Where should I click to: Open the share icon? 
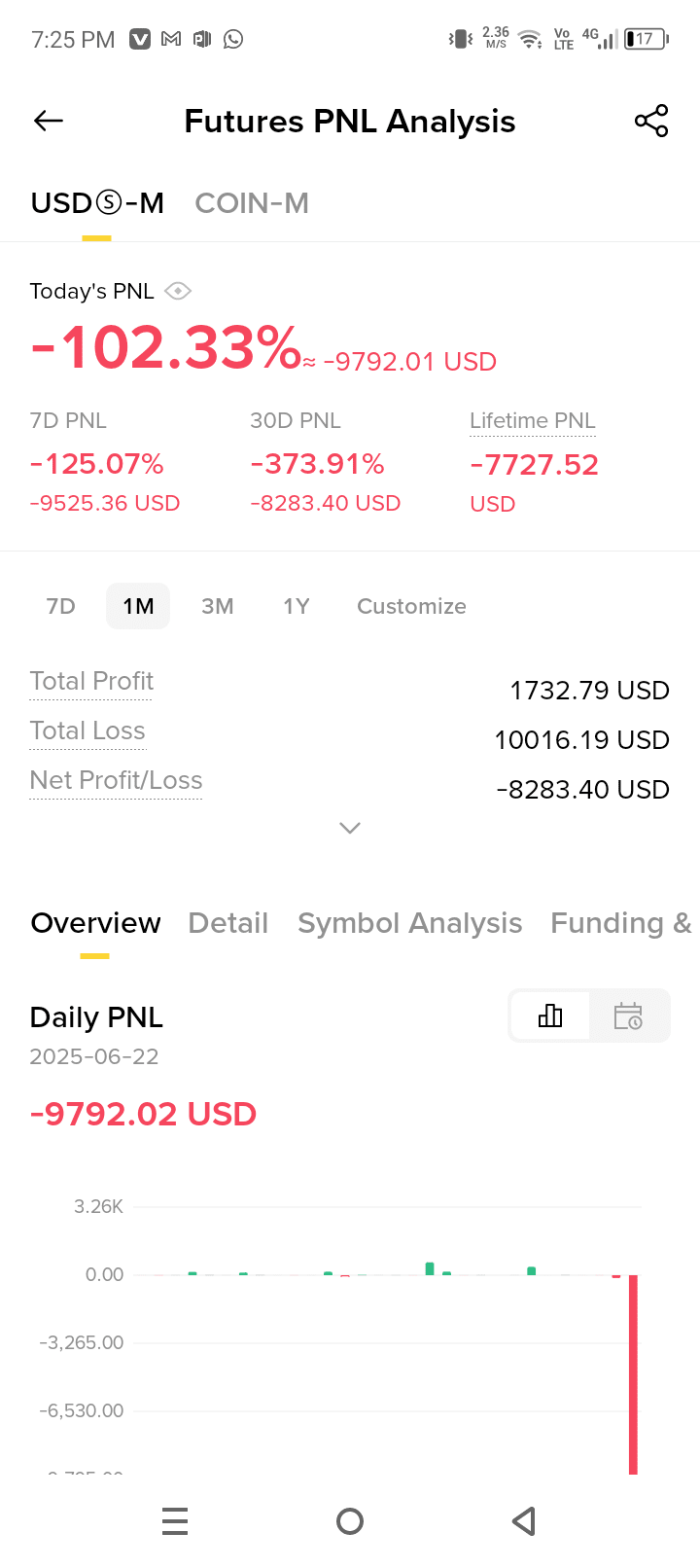[650, 121]
